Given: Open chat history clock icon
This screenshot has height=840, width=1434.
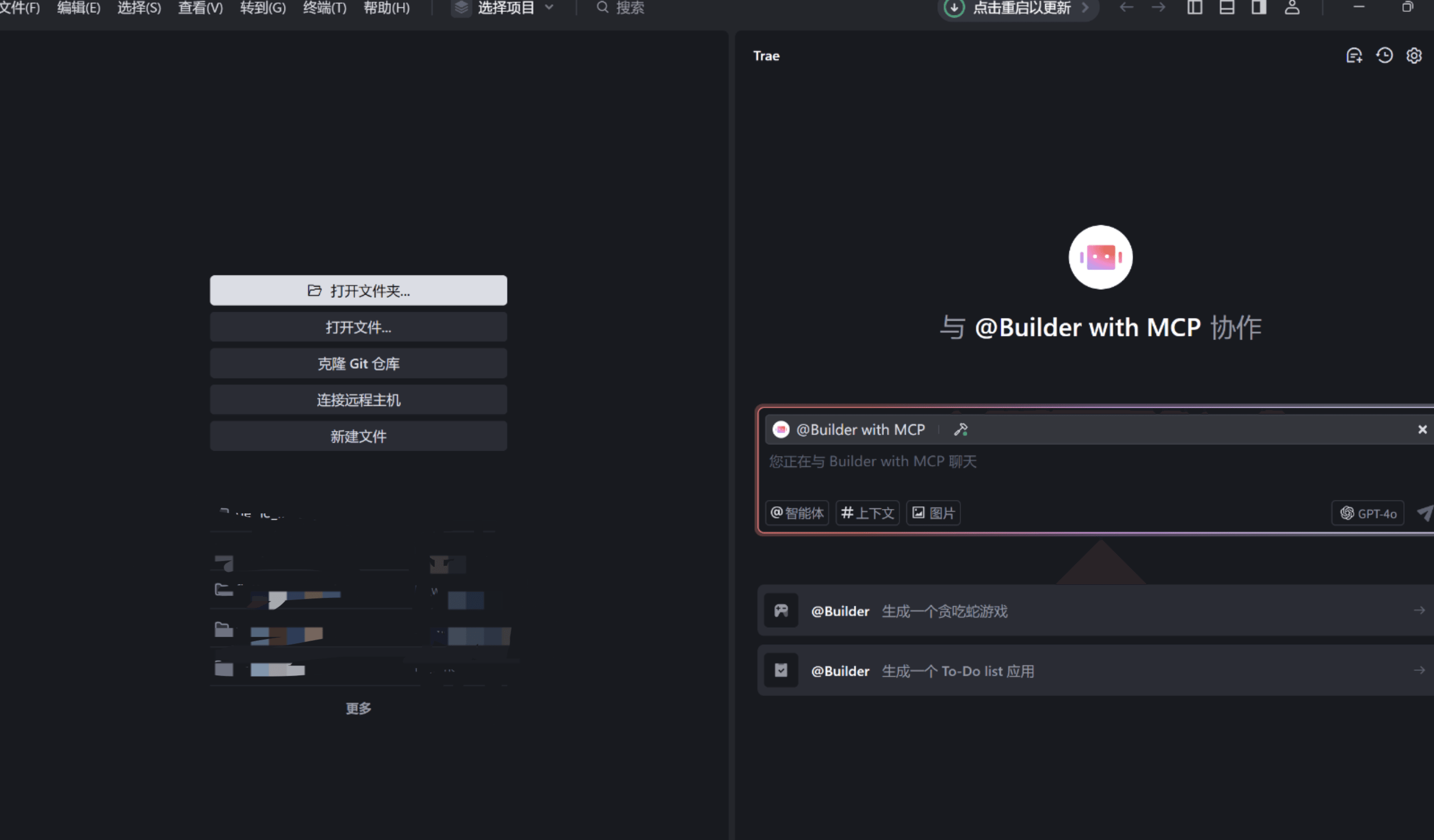Looking at the screenshot, I should [x=1384, y=56].
